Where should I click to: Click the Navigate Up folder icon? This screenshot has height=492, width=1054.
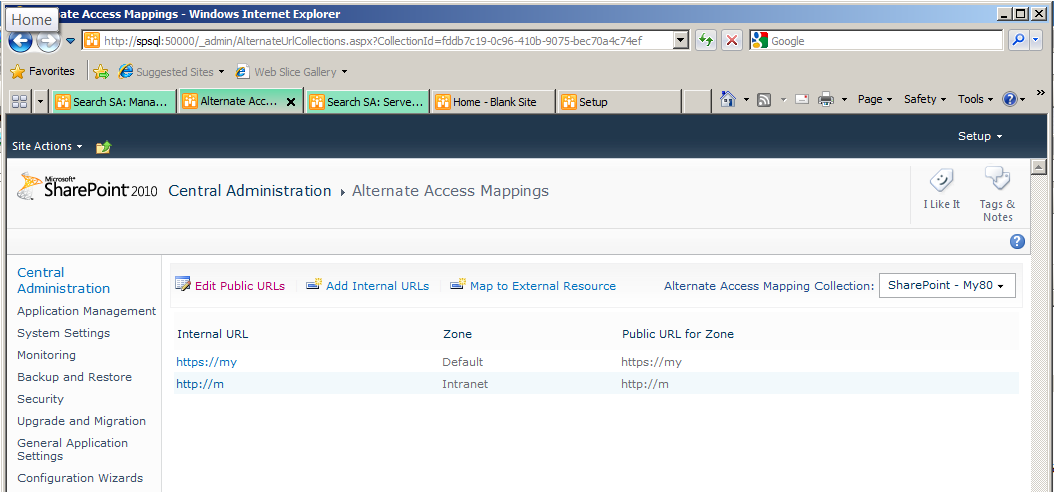pos(103,147)
